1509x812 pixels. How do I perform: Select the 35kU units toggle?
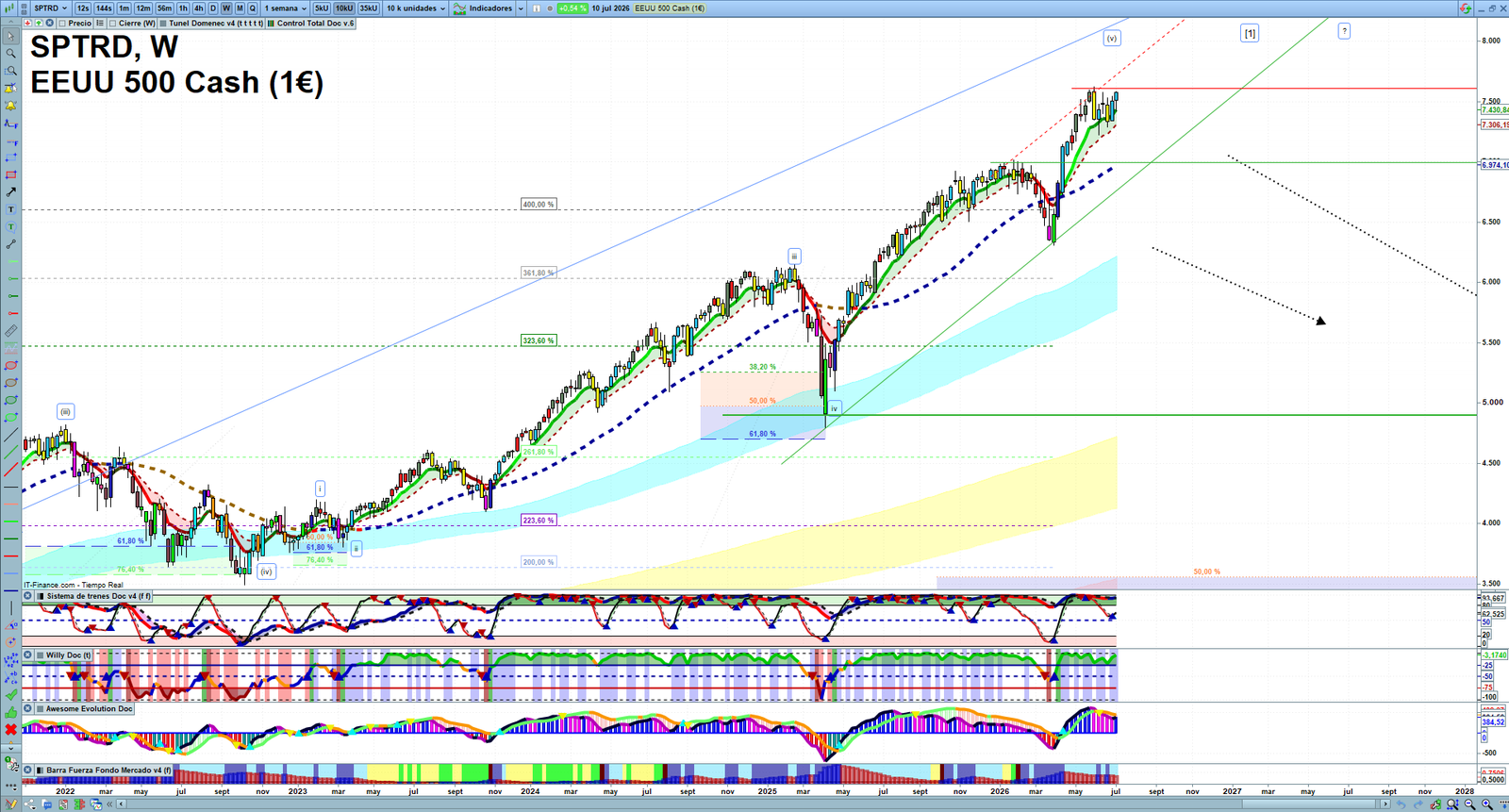(368, 8)
